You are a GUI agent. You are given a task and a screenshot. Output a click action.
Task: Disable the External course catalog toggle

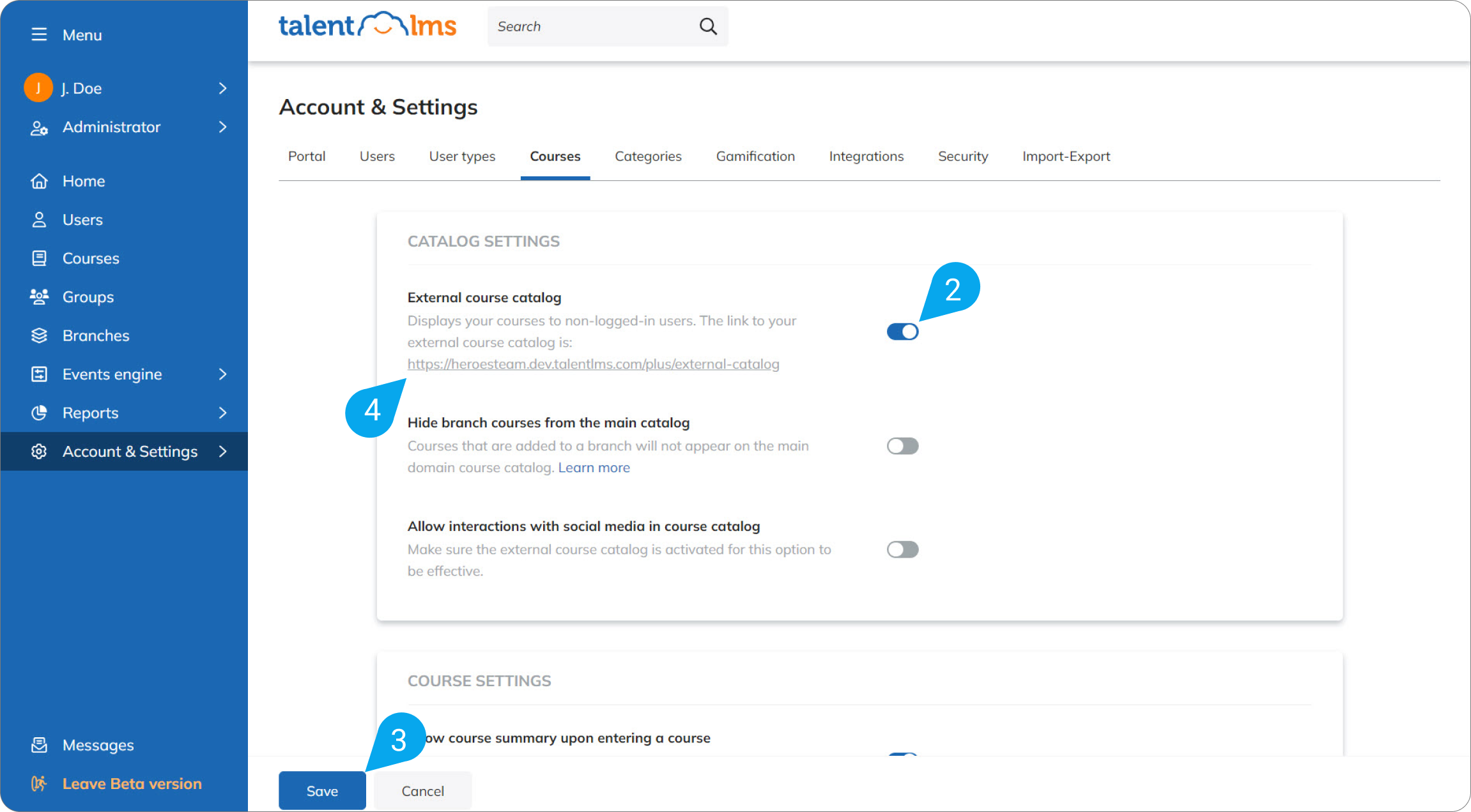(902, 331)
